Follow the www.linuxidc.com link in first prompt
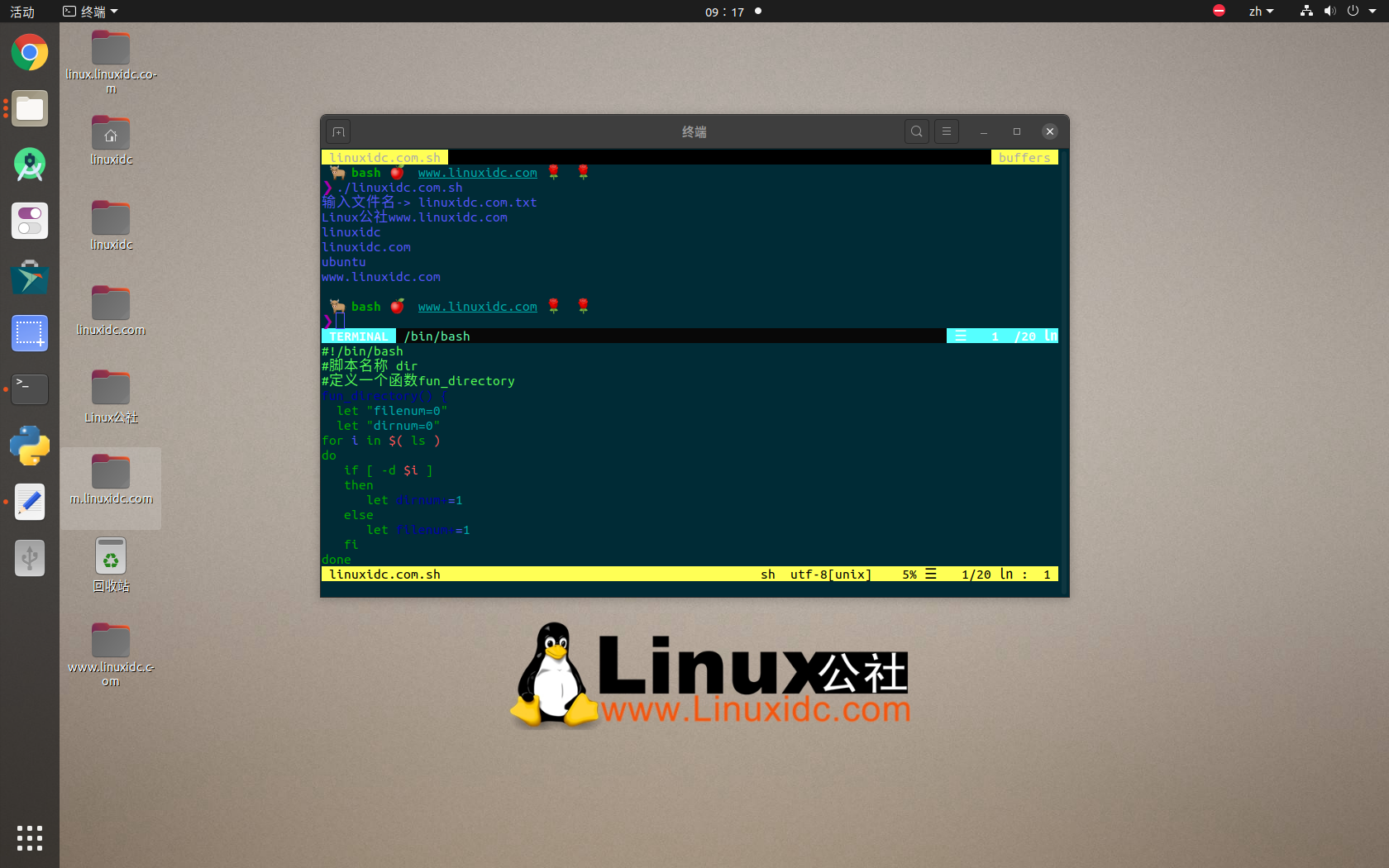The width and height of the screenshot is (1389, 868). [478, 173]
